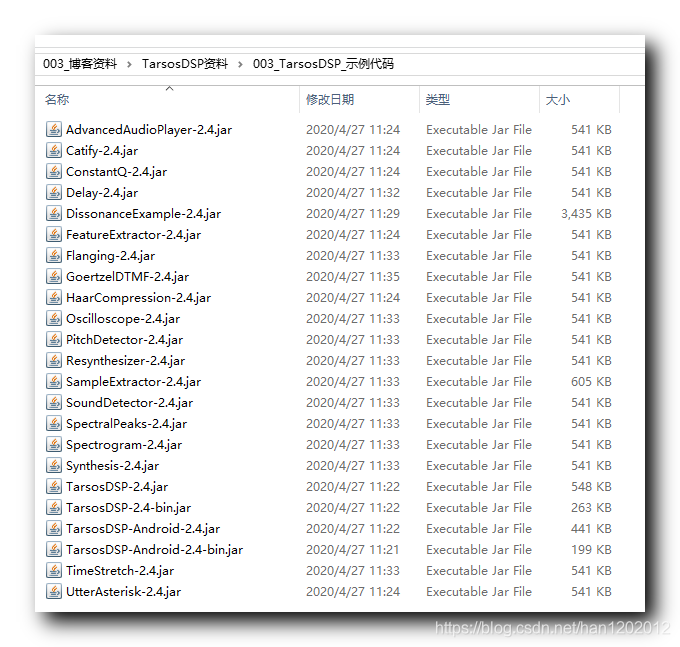Screen dimensions: 680x647
Task: Click the 2020/4/27 11:35 date of GoertzelDTMF
Action: point(353,277)
